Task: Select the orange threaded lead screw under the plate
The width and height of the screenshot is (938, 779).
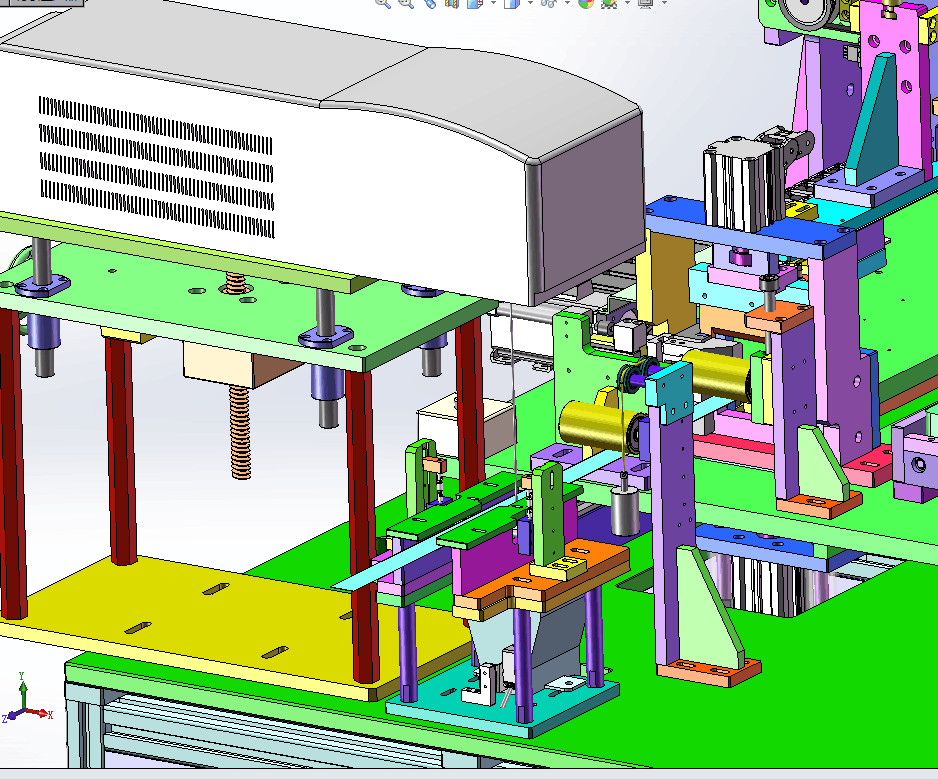Action: click(240, 432)
